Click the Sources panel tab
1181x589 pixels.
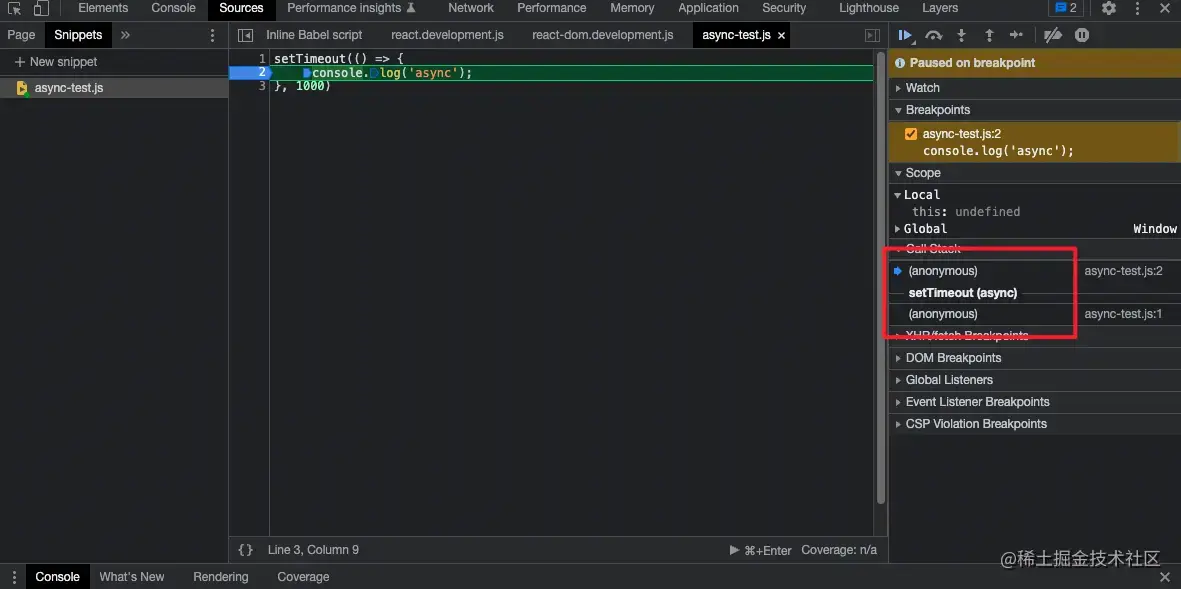pos(241,8)
